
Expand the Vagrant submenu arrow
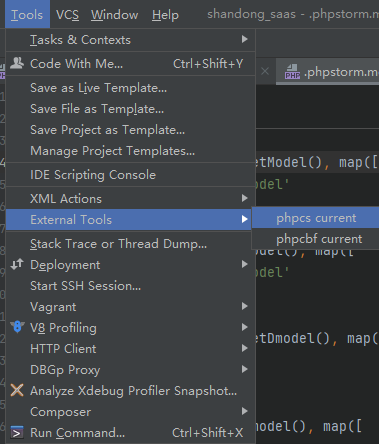[245, 306]
